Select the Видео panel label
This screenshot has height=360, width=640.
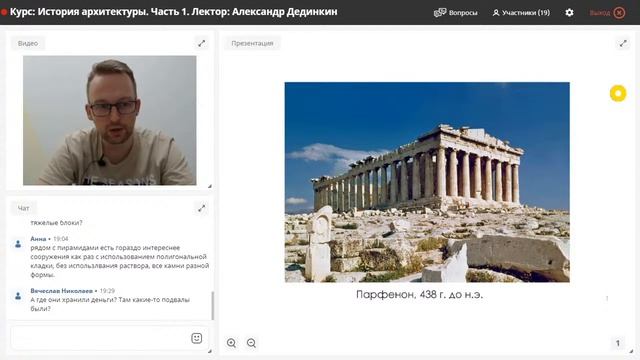[x=28, y=43]
